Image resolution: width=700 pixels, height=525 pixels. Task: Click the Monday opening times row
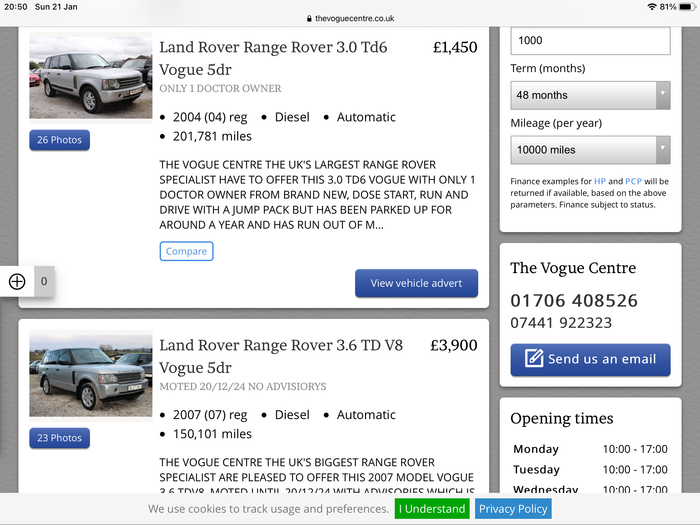[590, 449]
